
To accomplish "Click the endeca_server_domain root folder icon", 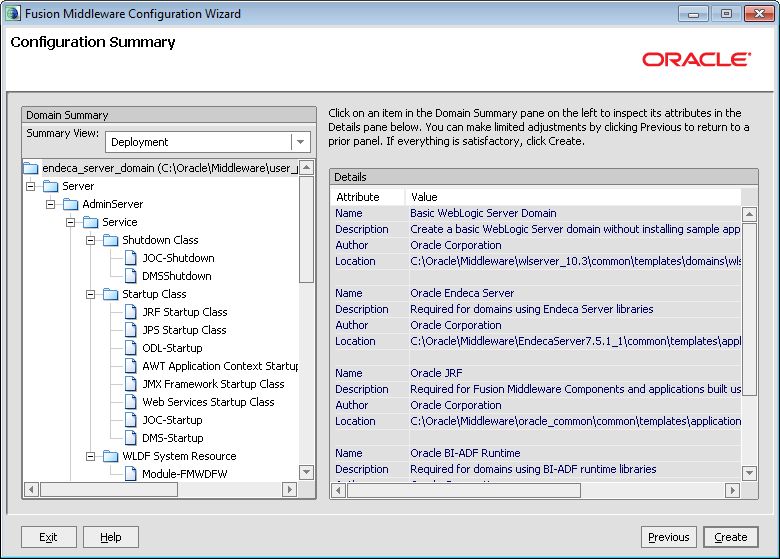I will tap(31, 168).
